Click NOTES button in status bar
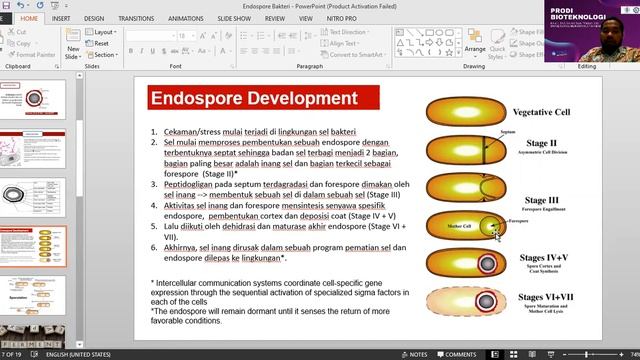 tap(415, 354)
